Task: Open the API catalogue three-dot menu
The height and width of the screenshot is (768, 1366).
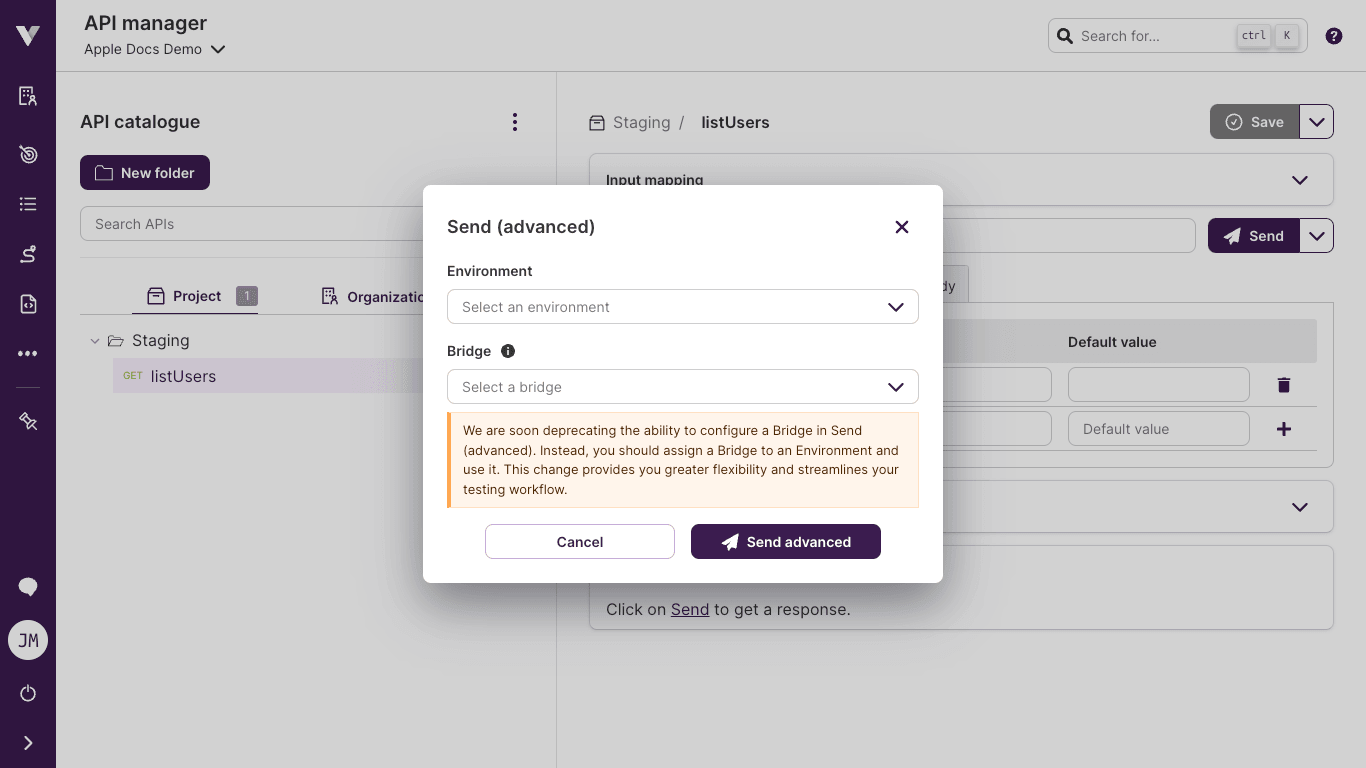Action: [x=515, y=121]
